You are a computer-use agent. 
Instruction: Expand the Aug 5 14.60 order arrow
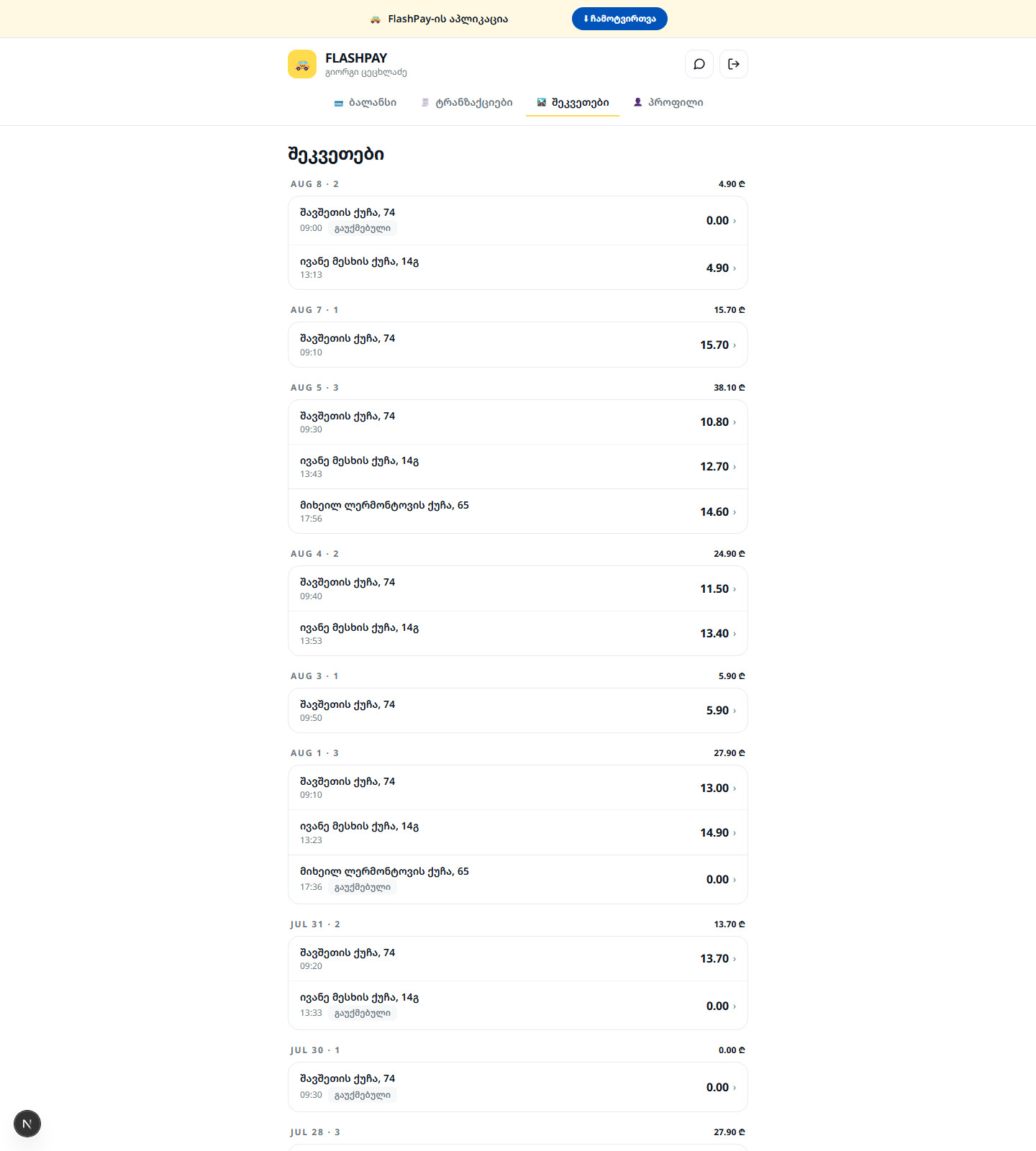click(x=735, y=512)
